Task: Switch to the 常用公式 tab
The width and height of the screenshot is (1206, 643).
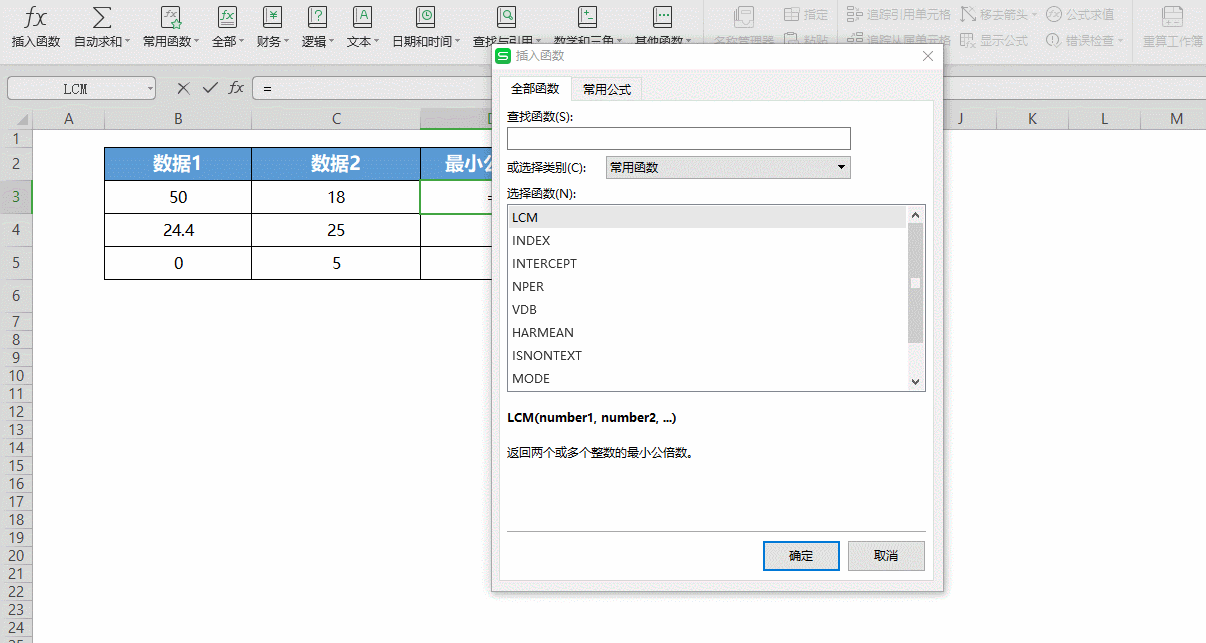Action: point(607,89)
